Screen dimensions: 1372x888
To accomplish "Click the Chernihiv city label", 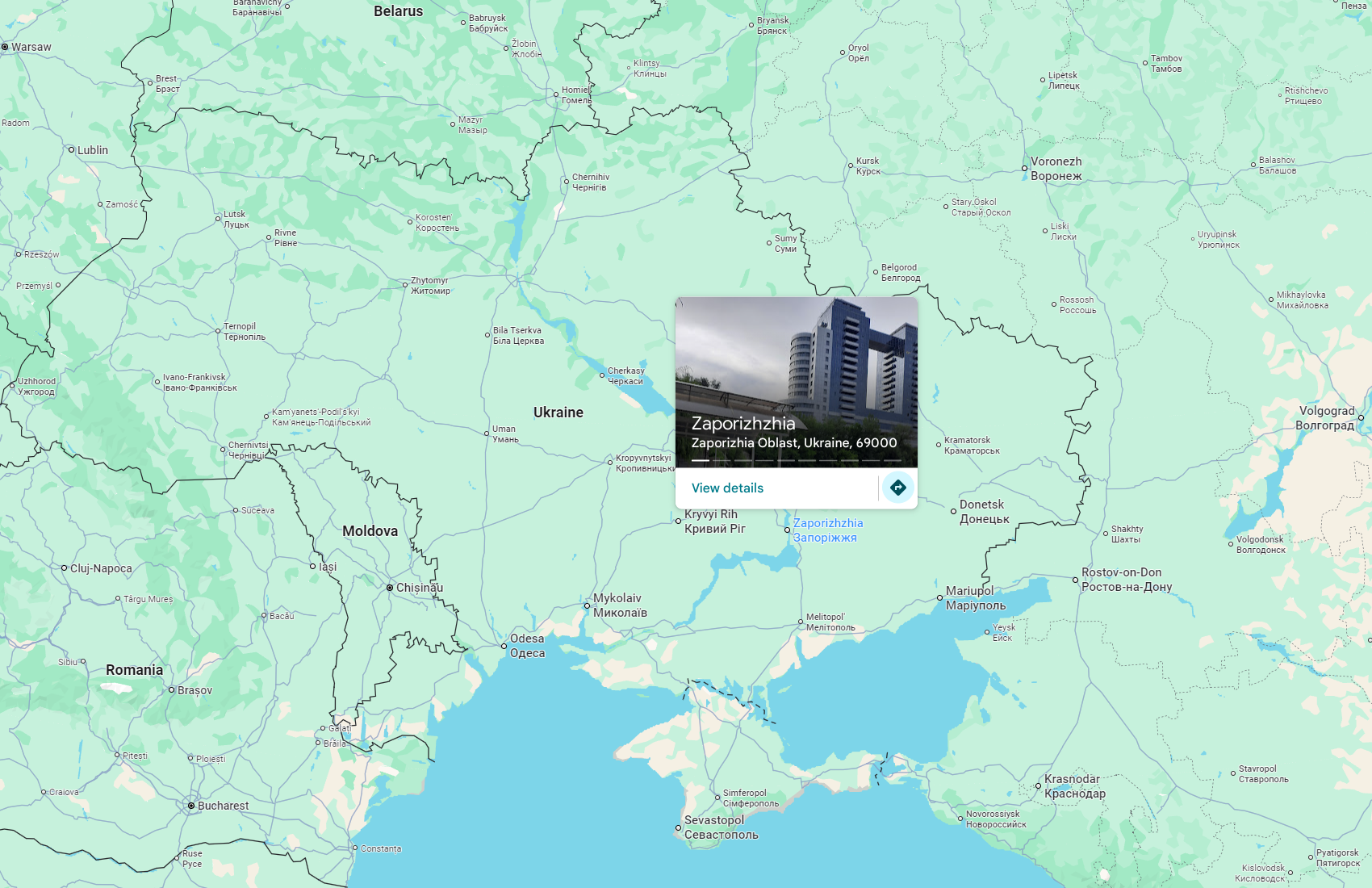I will pyautogui.click(x=591, y=182).
